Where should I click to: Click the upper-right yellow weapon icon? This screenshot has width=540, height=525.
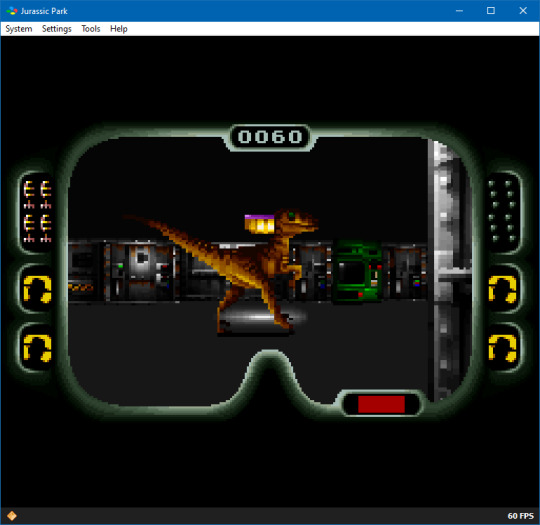(x=502, y=289)
